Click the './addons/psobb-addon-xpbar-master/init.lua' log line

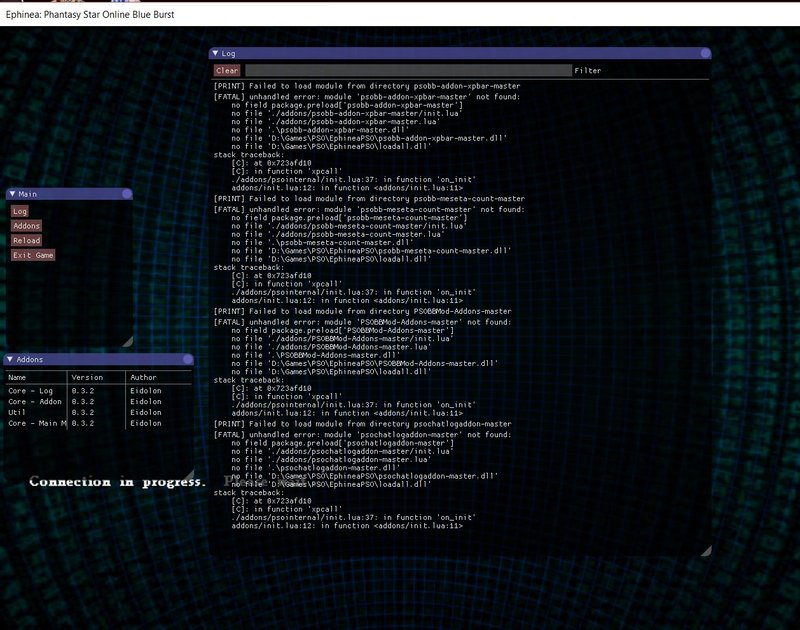tap(346, 113)
